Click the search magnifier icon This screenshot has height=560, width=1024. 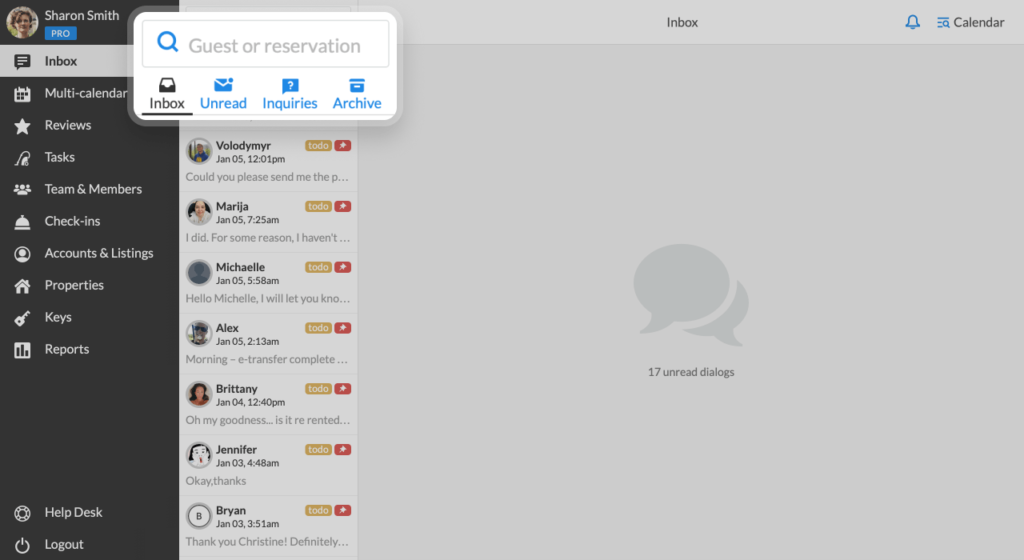(x=168, y=43)
